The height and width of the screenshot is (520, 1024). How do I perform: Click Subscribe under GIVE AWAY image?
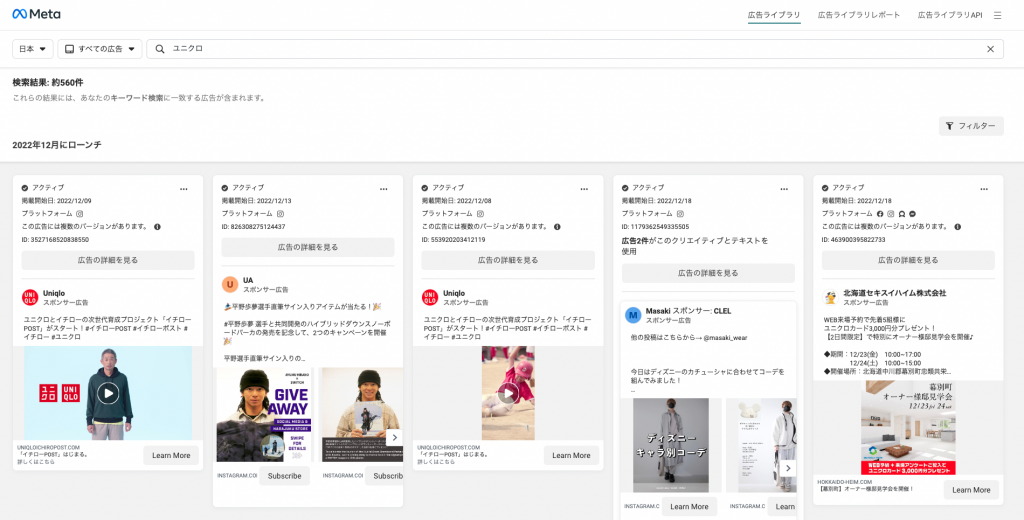(284, 476)
